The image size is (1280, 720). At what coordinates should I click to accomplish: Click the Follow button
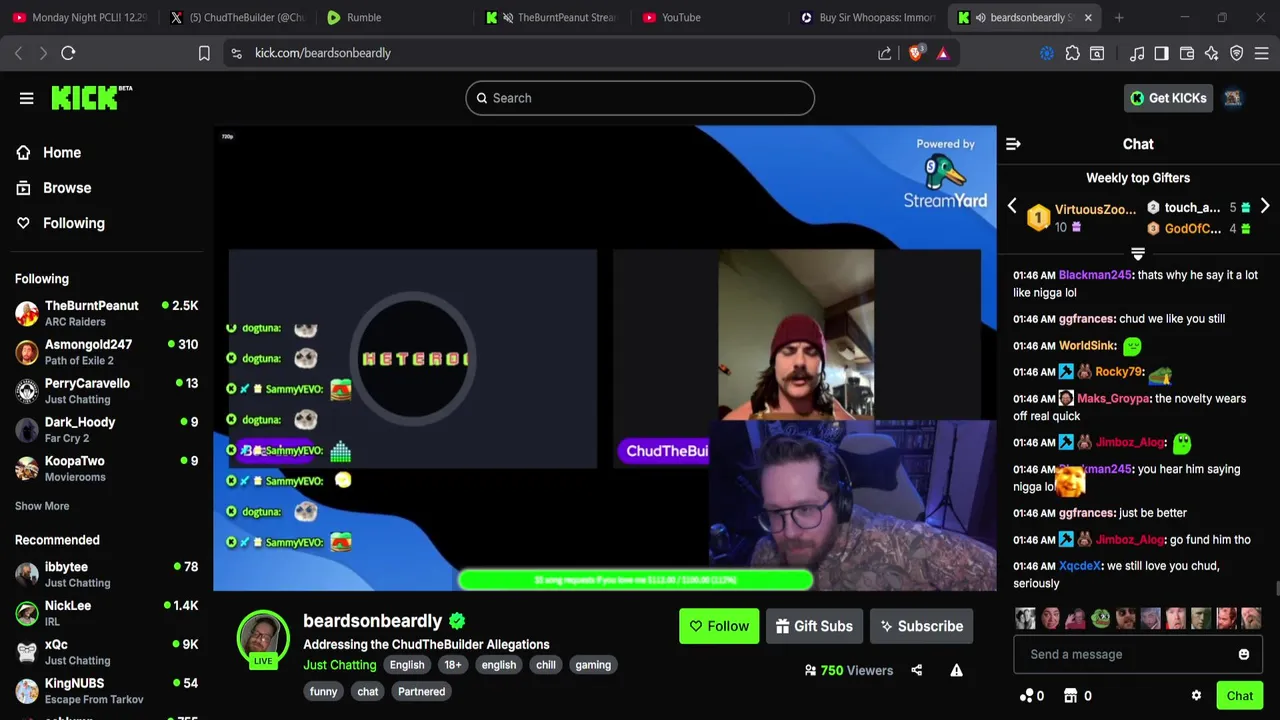pyautogui.click(x=719, y=626)
